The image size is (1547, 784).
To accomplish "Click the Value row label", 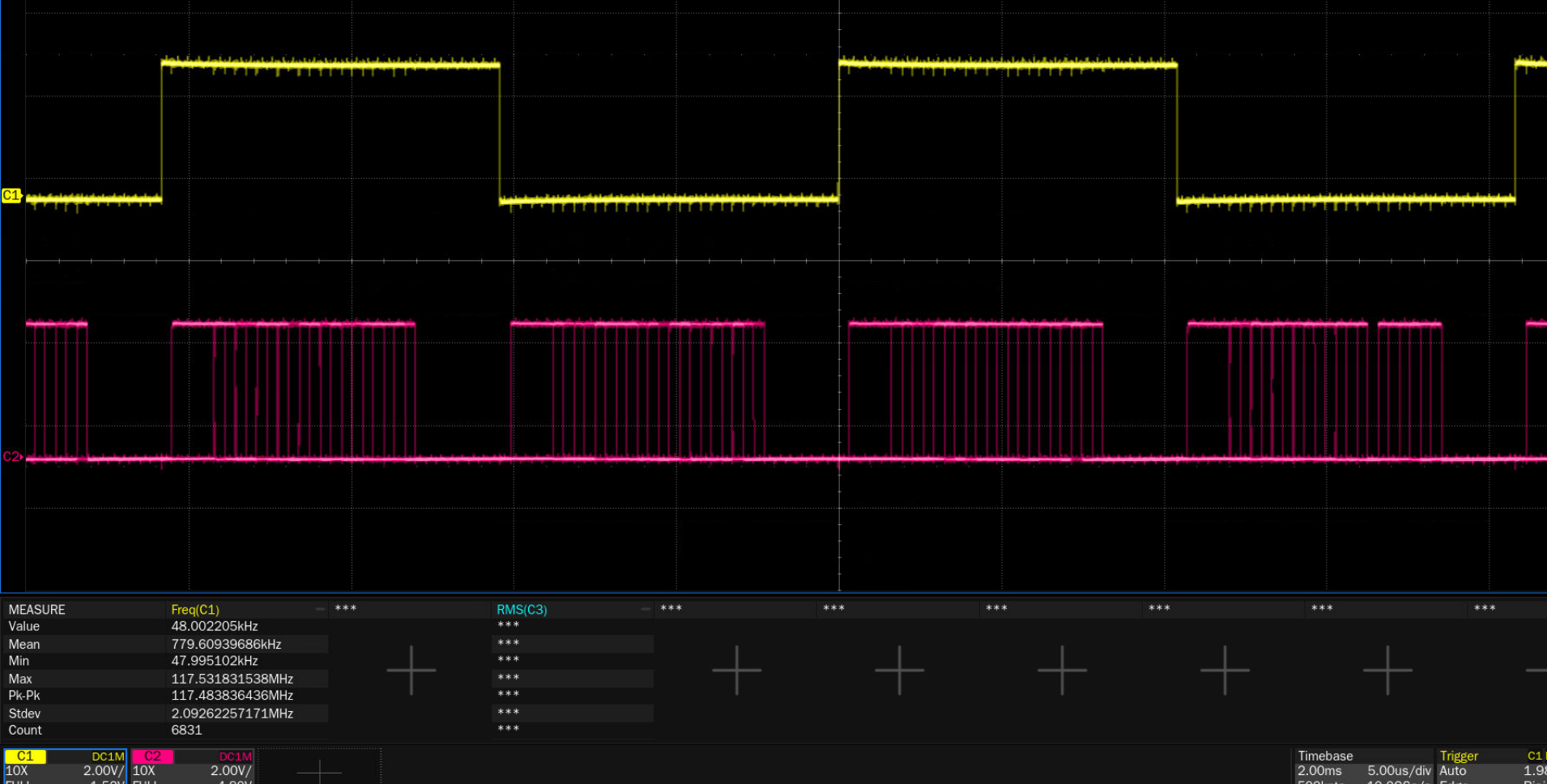I will (x=23, y=626).
